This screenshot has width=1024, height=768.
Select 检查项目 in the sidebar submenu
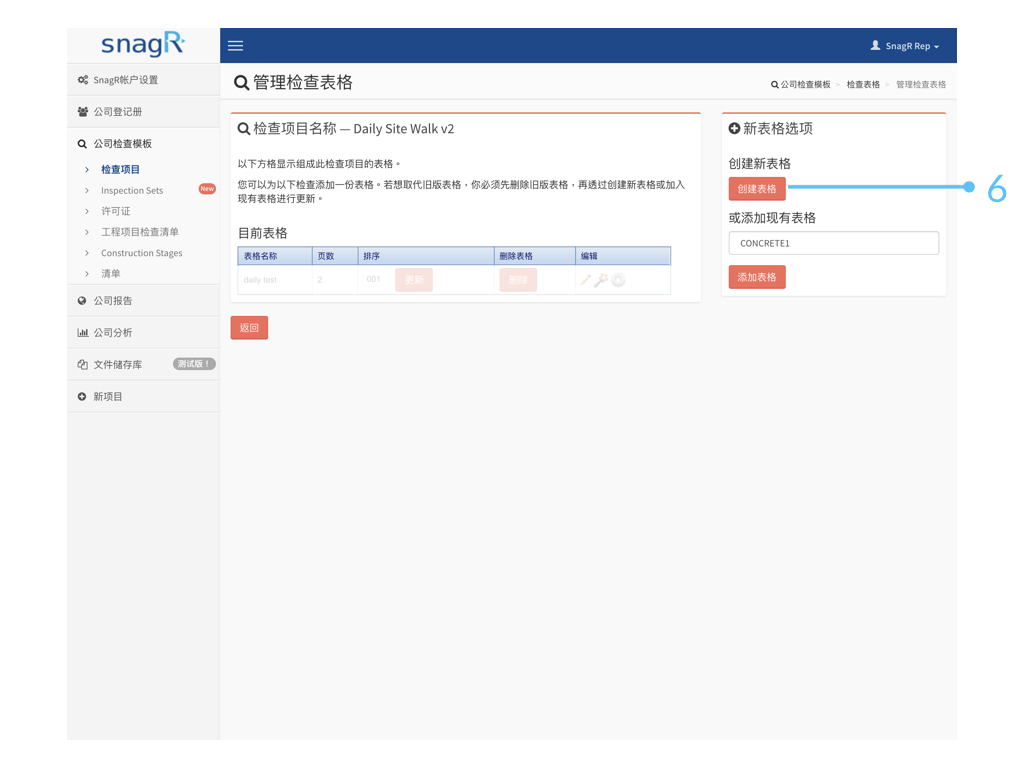[x=120, y=169]
